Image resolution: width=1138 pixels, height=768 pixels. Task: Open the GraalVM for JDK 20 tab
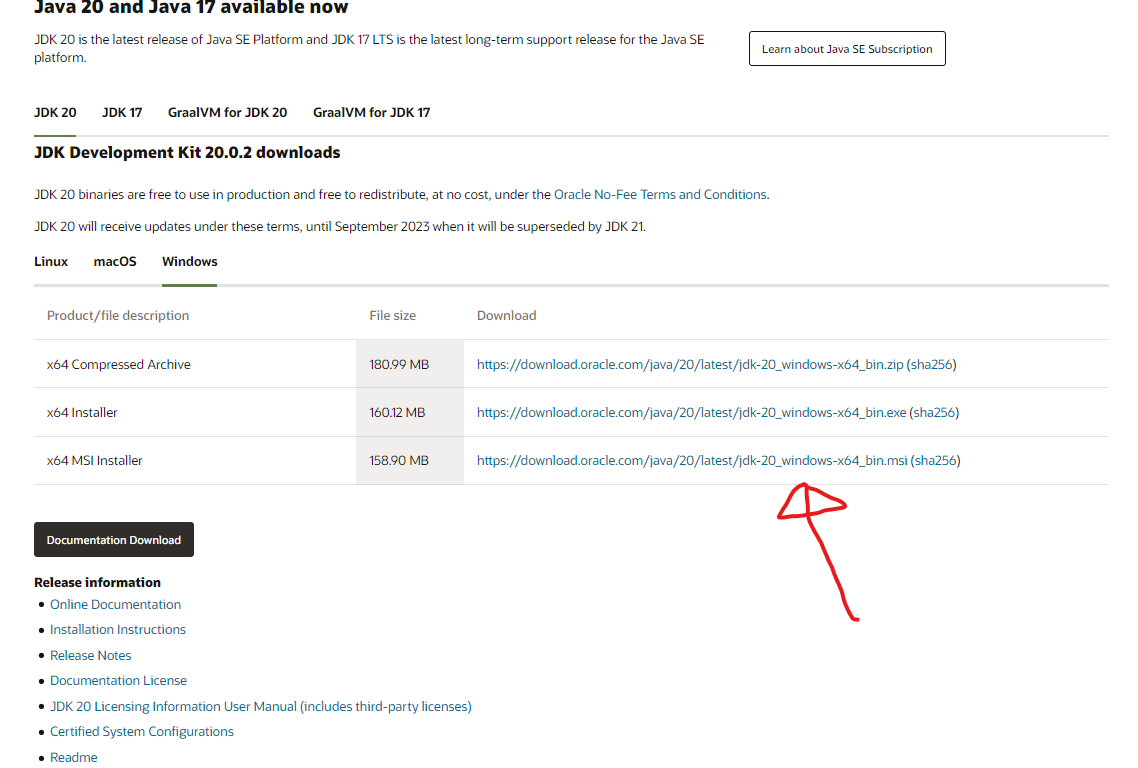[227, 113]
